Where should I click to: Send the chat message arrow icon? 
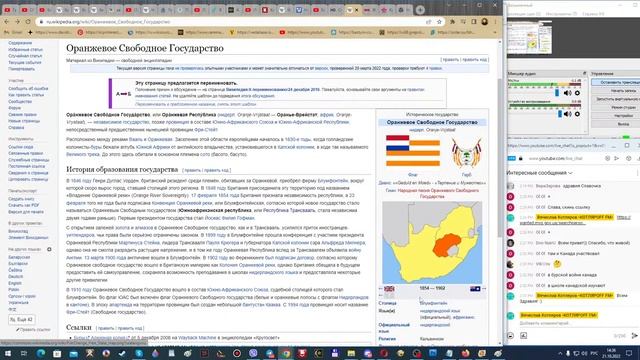tap(634, 336)
